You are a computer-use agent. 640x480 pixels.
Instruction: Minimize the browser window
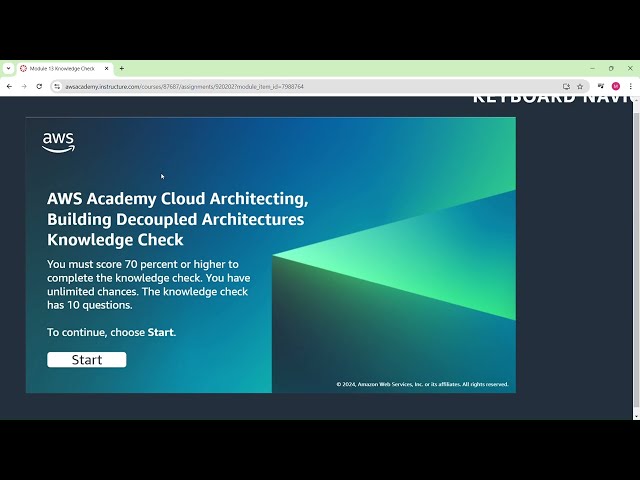click(592, 69)
